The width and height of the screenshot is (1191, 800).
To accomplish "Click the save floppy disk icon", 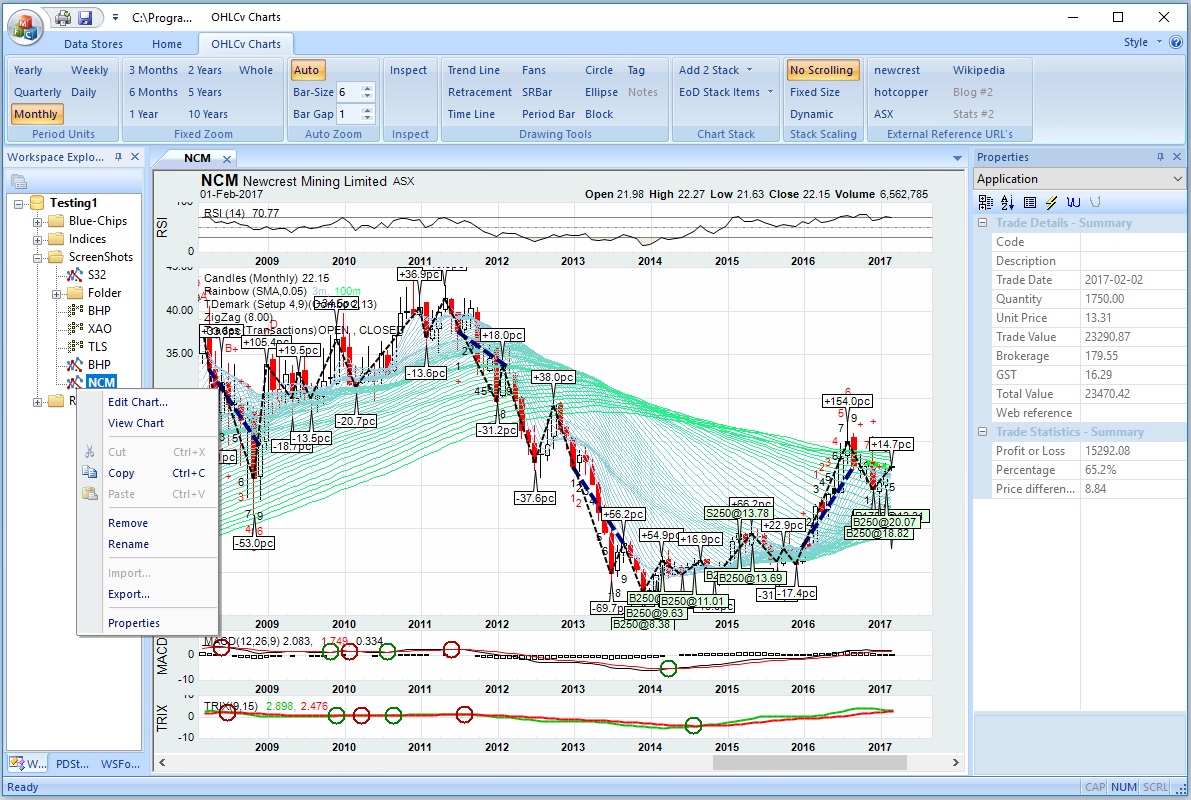I will (84, 17).
